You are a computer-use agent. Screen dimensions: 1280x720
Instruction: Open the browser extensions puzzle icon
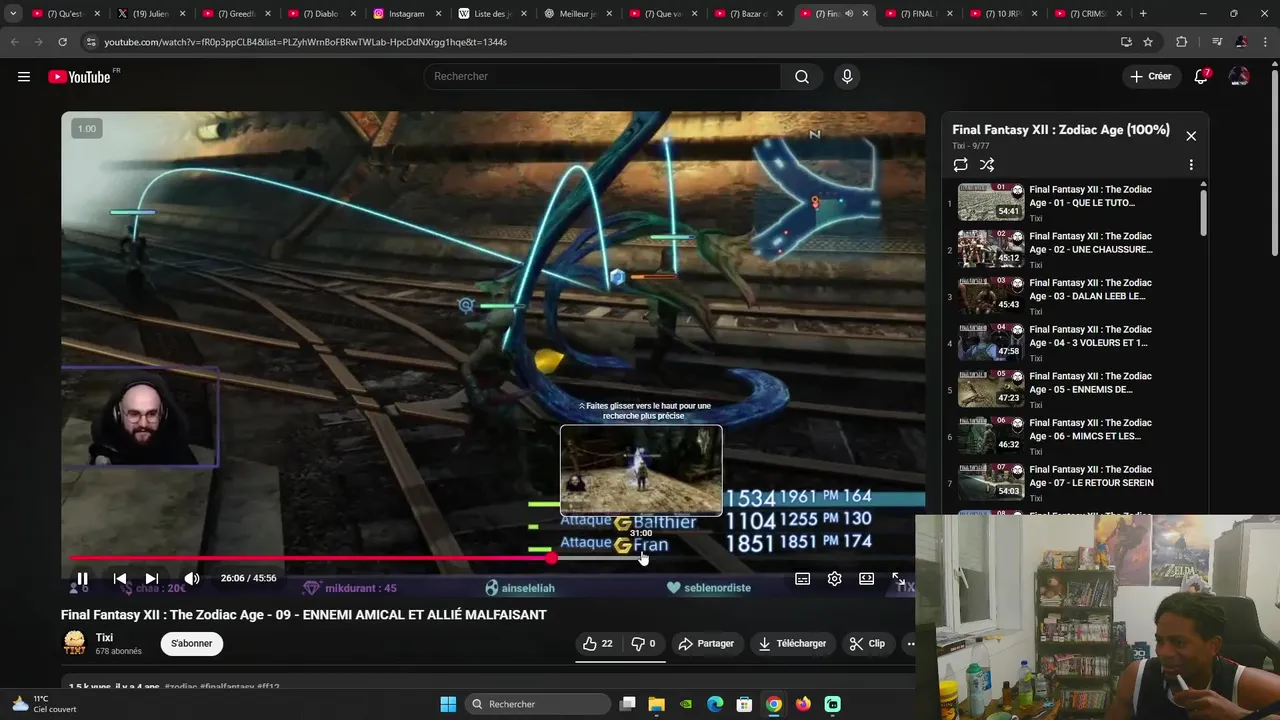(1182, 42)
